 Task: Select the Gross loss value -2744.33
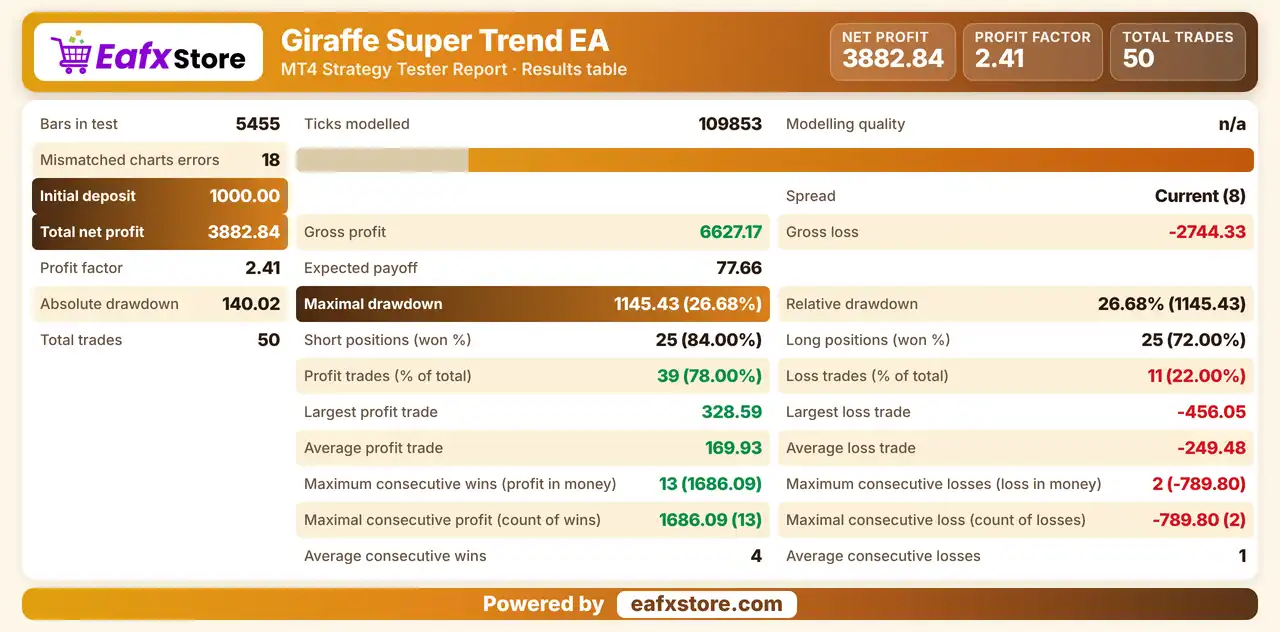click(x=1208, y=232)
